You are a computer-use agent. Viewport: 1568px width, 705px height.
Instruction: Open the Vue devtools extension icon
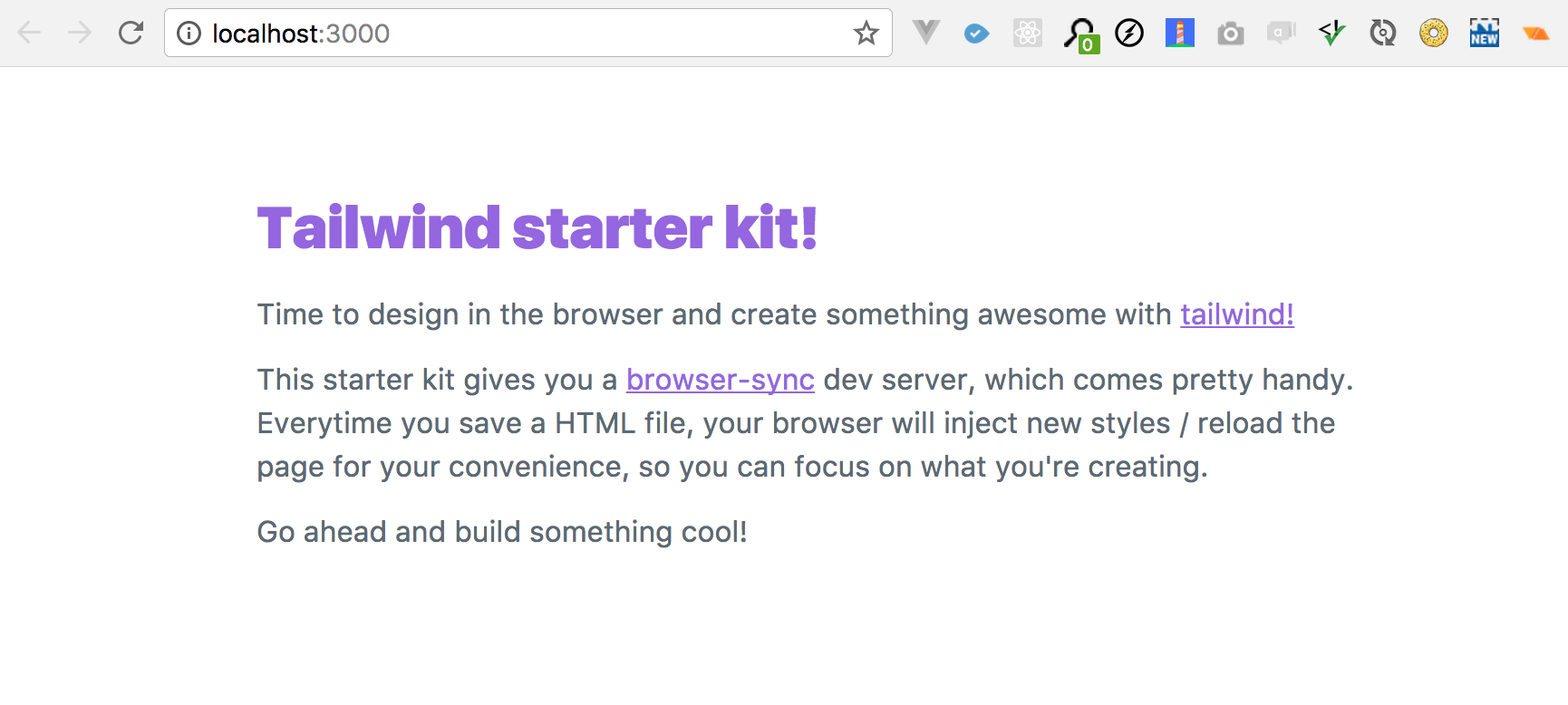click(926, 33)
